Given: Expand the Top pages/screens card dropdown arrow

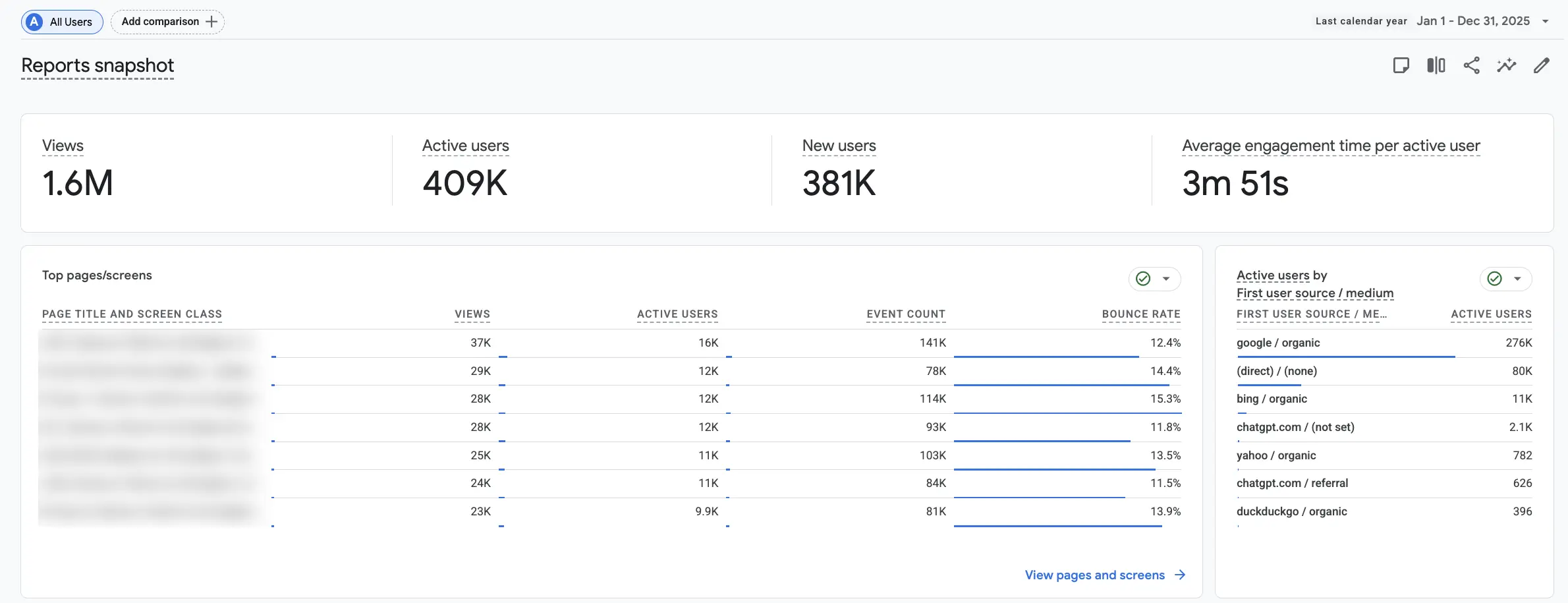Looking at the screenshot, I should click(1166, 279).
